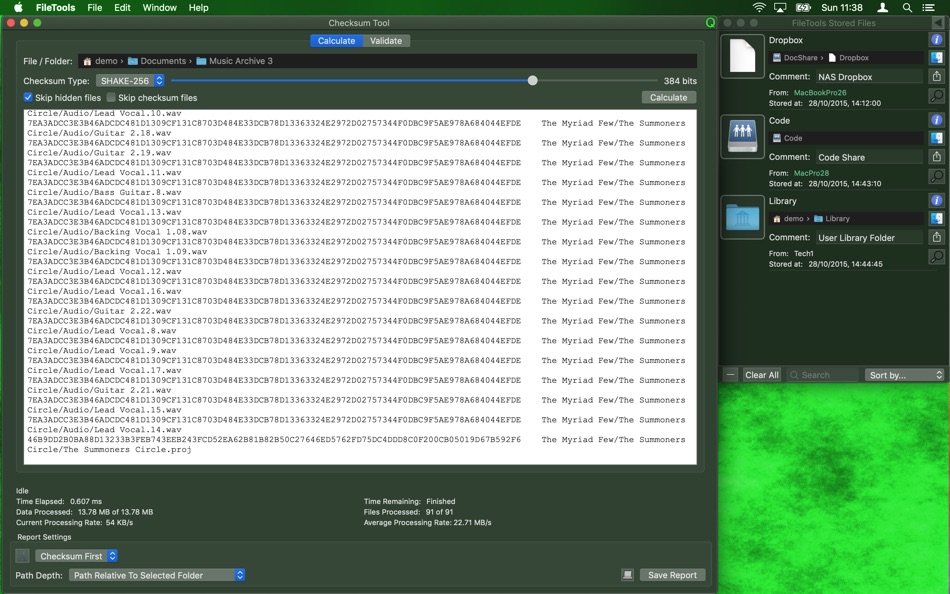
Task: Open File menu
Action: (95, 7)
